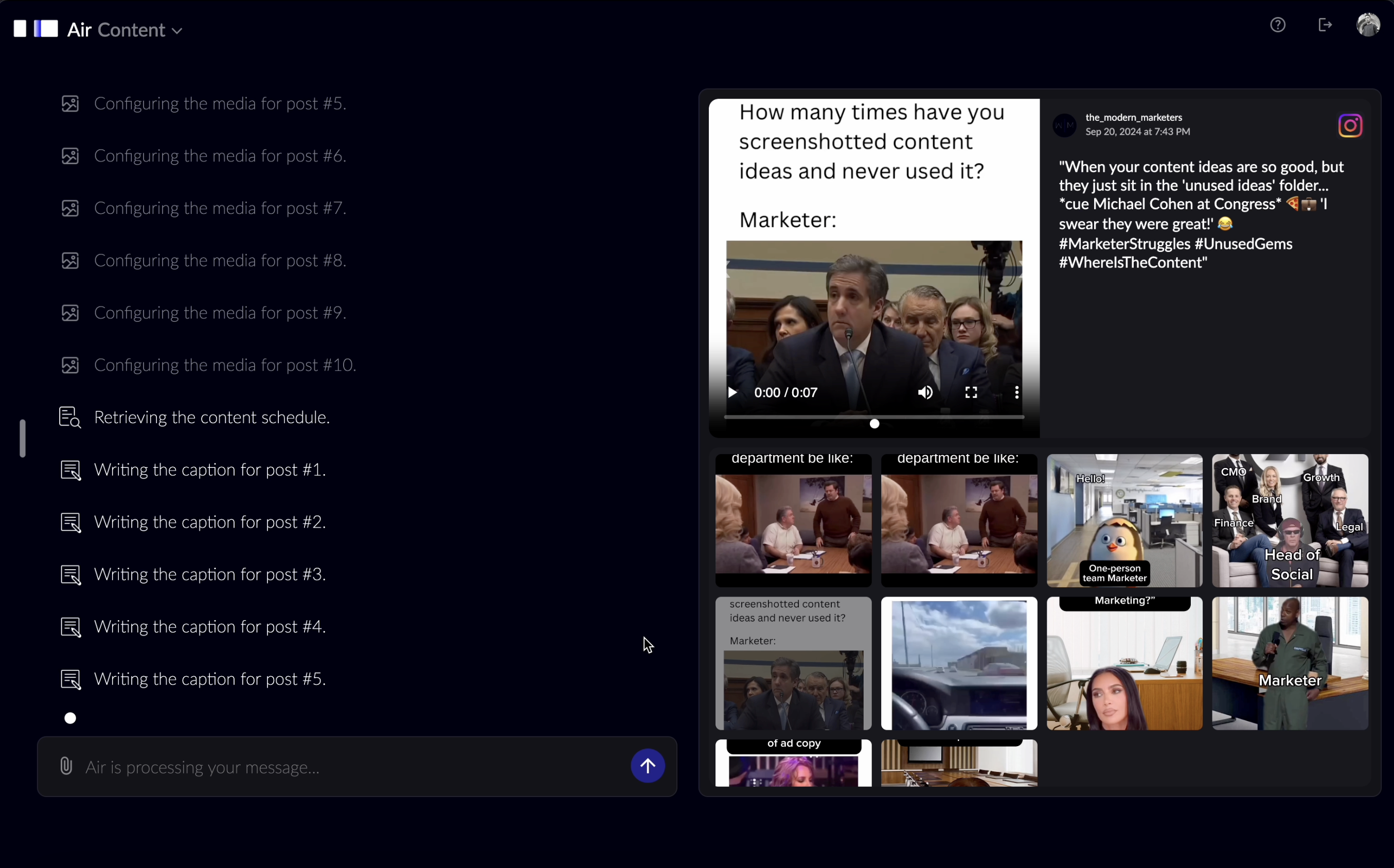Select the Head of Social thumbnail

(x=1290, y=520)
